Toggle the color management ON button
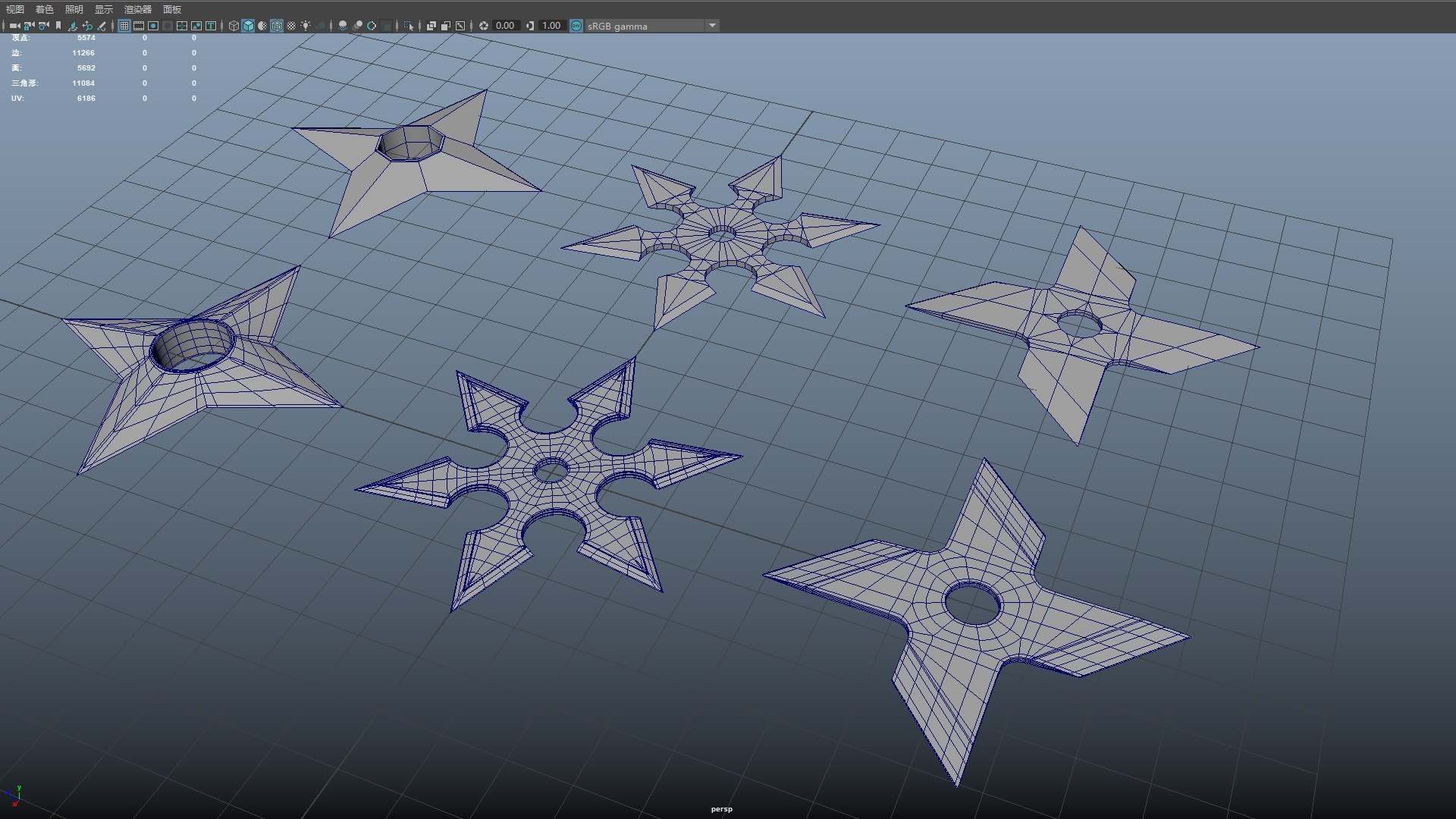 pyautogui.click(x=576, y=26)
